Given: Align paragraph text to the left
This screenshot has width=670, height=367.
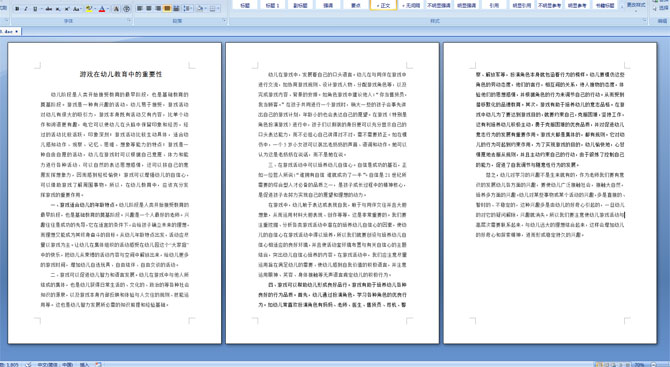Looking at the screenshot, I should coord(140,9).
